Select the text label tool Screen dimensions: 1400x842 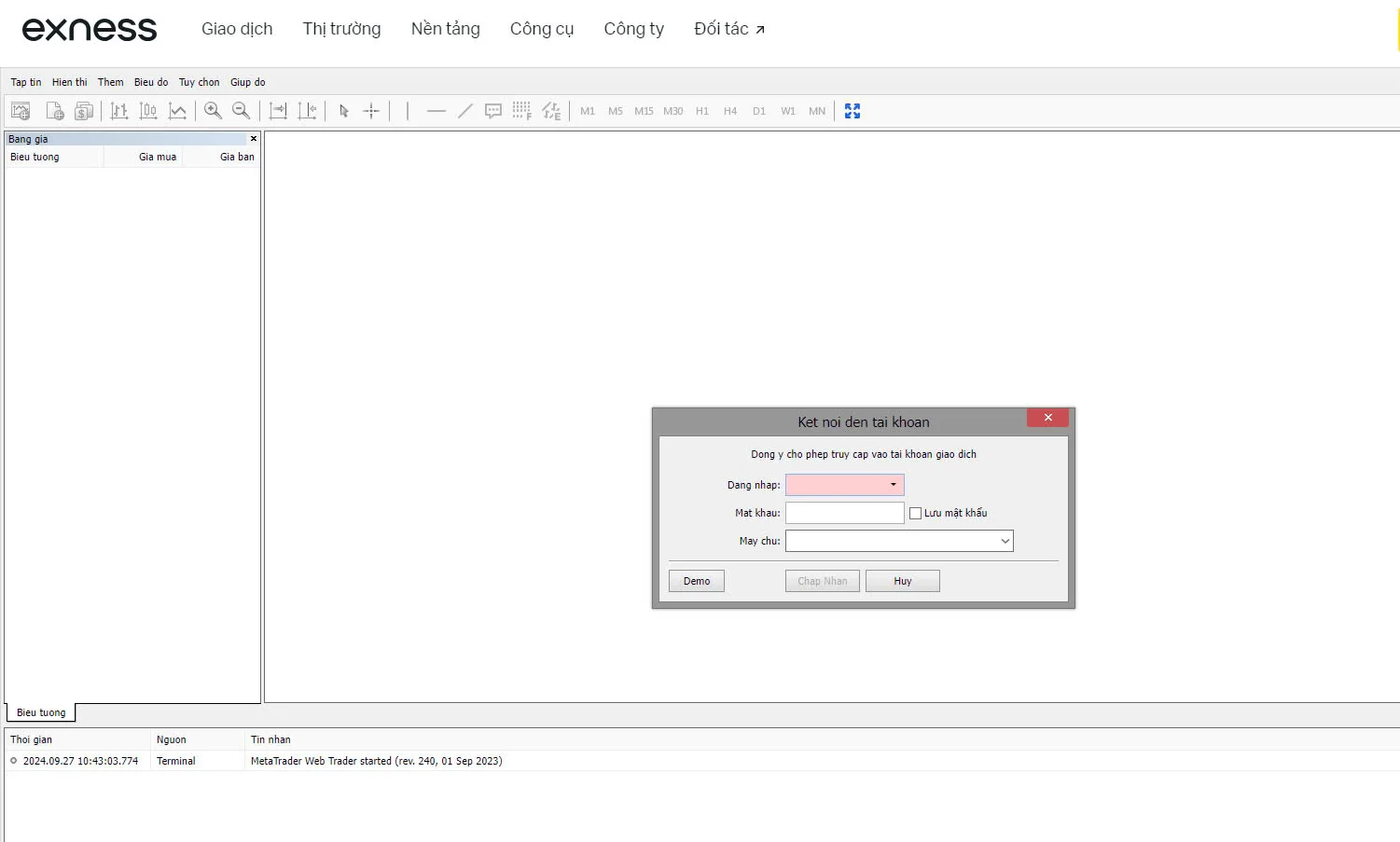(x=493, y=111)
